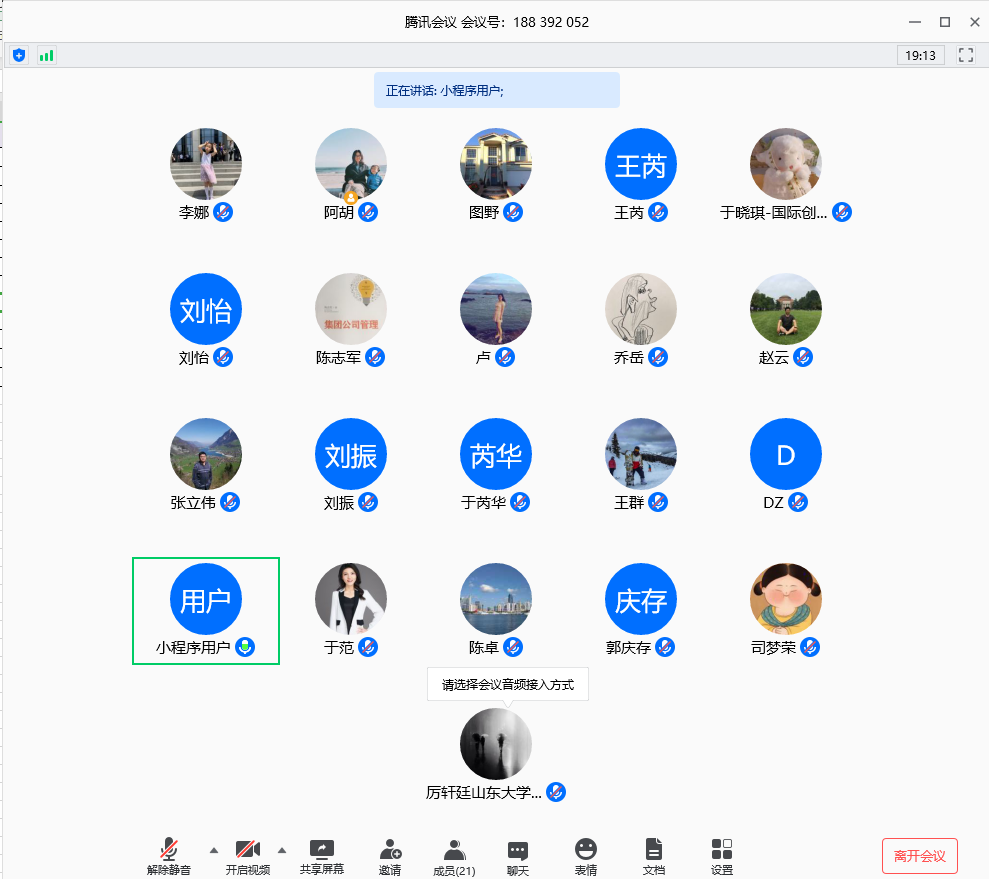Open the 邀请 invite panel
Screen dimensions: 989x879
390,857
